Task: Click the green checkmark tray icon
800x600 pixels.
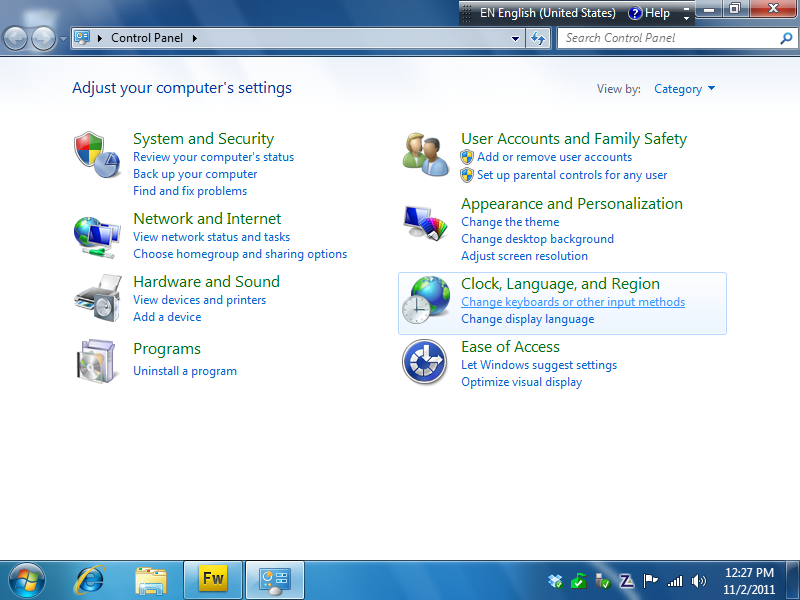Action: pyautogui.click(x=579, y=581)
